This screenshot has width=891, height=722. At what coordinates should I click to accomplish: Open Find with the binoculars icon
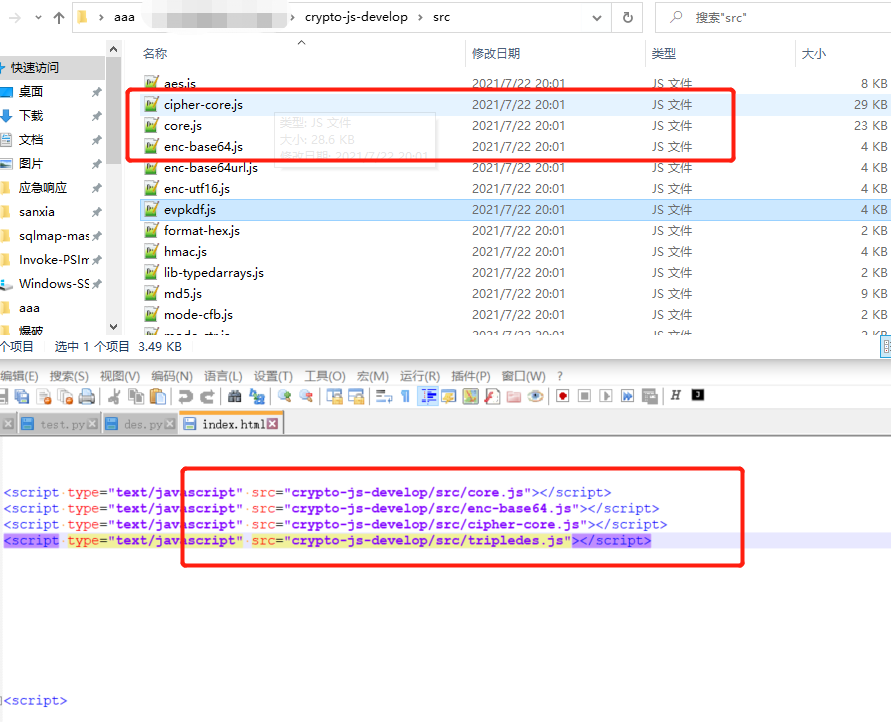(x=234, y=396)
